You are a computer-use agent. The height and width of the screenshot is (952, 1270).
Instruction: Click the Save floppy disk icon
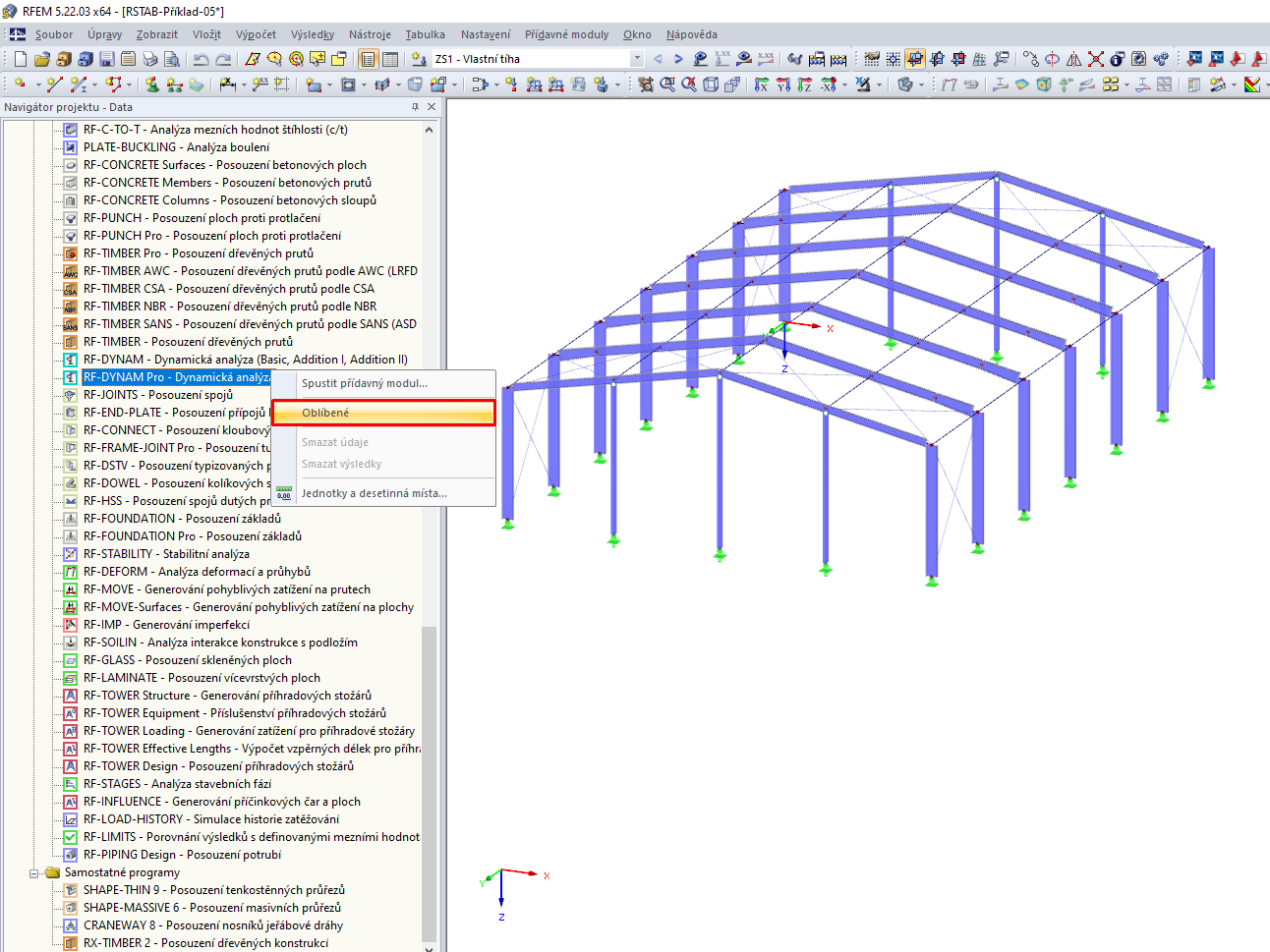[107, 59]
